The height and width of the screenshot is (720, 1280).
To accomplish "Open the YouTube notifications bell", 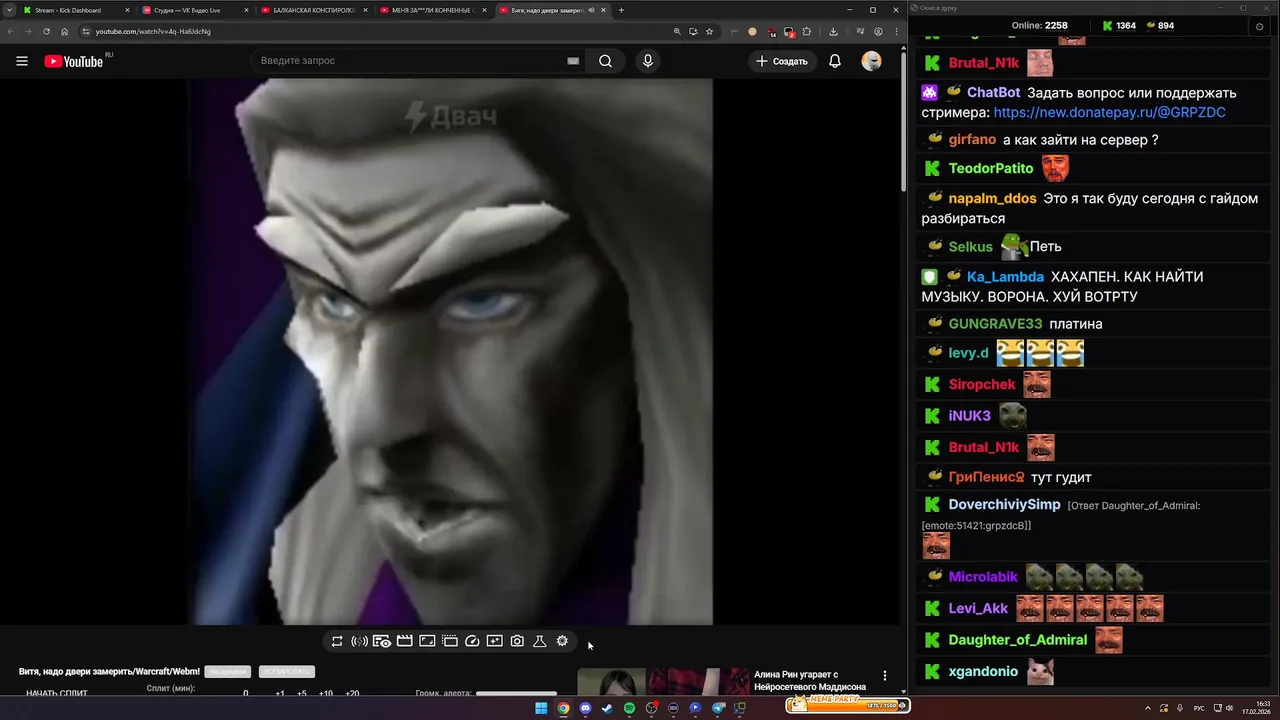I will coord(835,61).
